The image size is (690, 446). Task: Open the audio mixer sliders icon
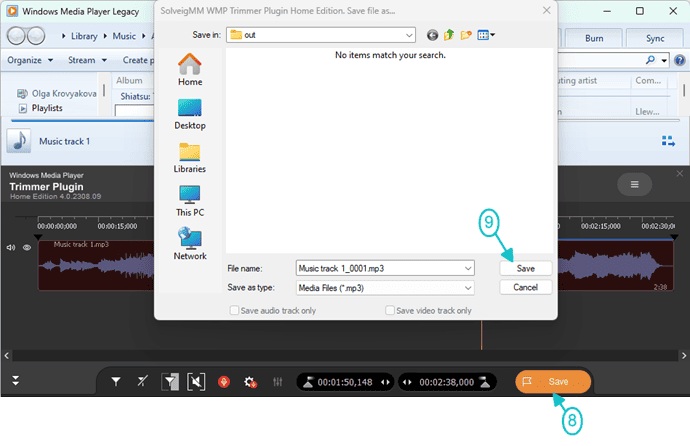pyautogui.click(x=277, y=382)
